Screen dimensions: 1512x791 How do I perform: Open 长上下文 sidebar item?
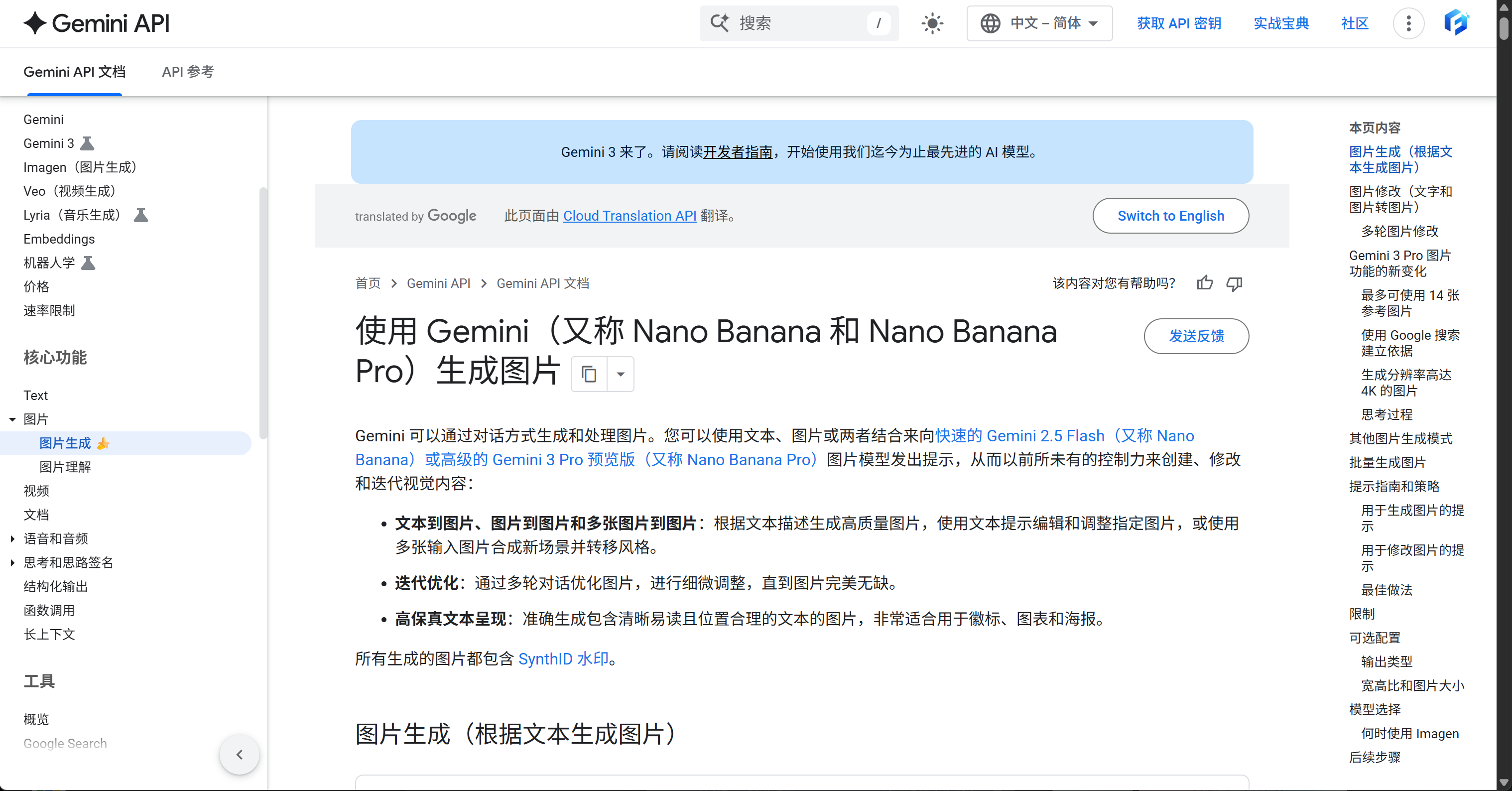pos(49,634)
